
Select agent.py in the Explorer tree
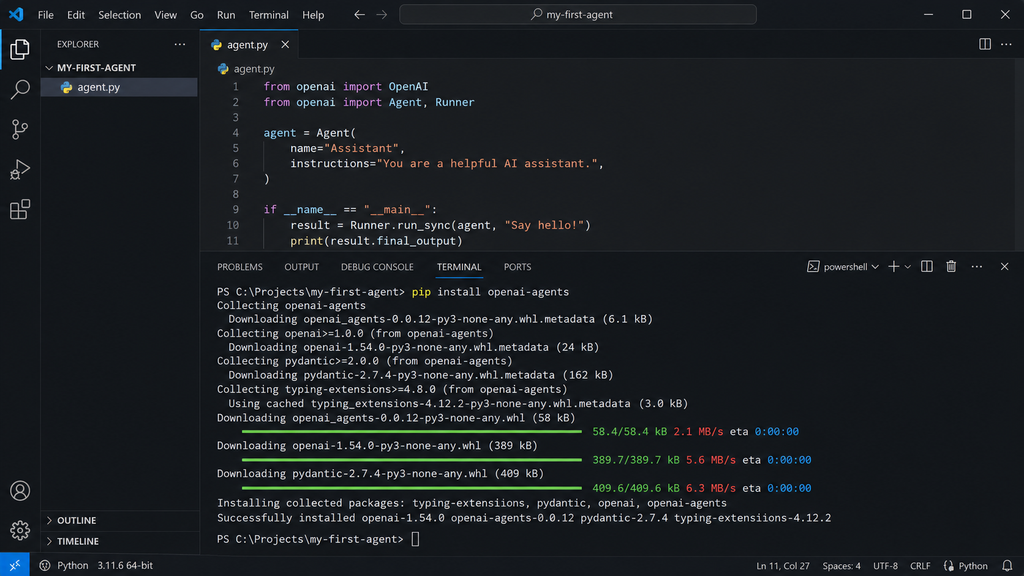(119, 87)
